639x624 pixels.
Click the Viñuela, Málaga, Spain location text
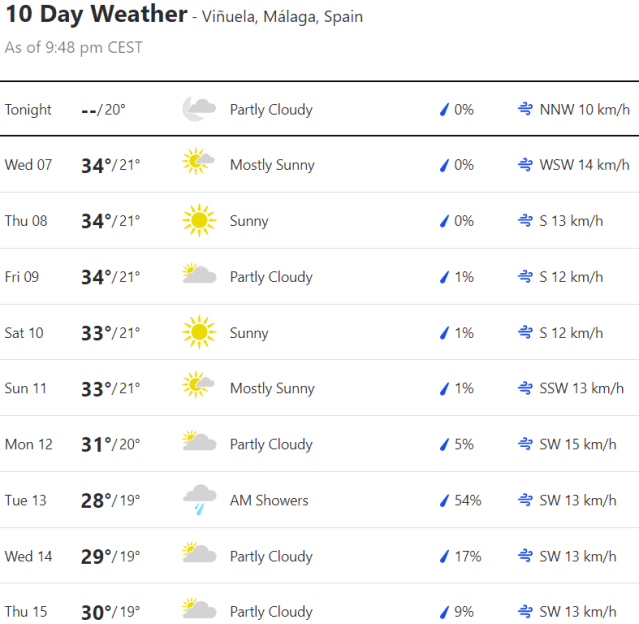tap(282, 17)
